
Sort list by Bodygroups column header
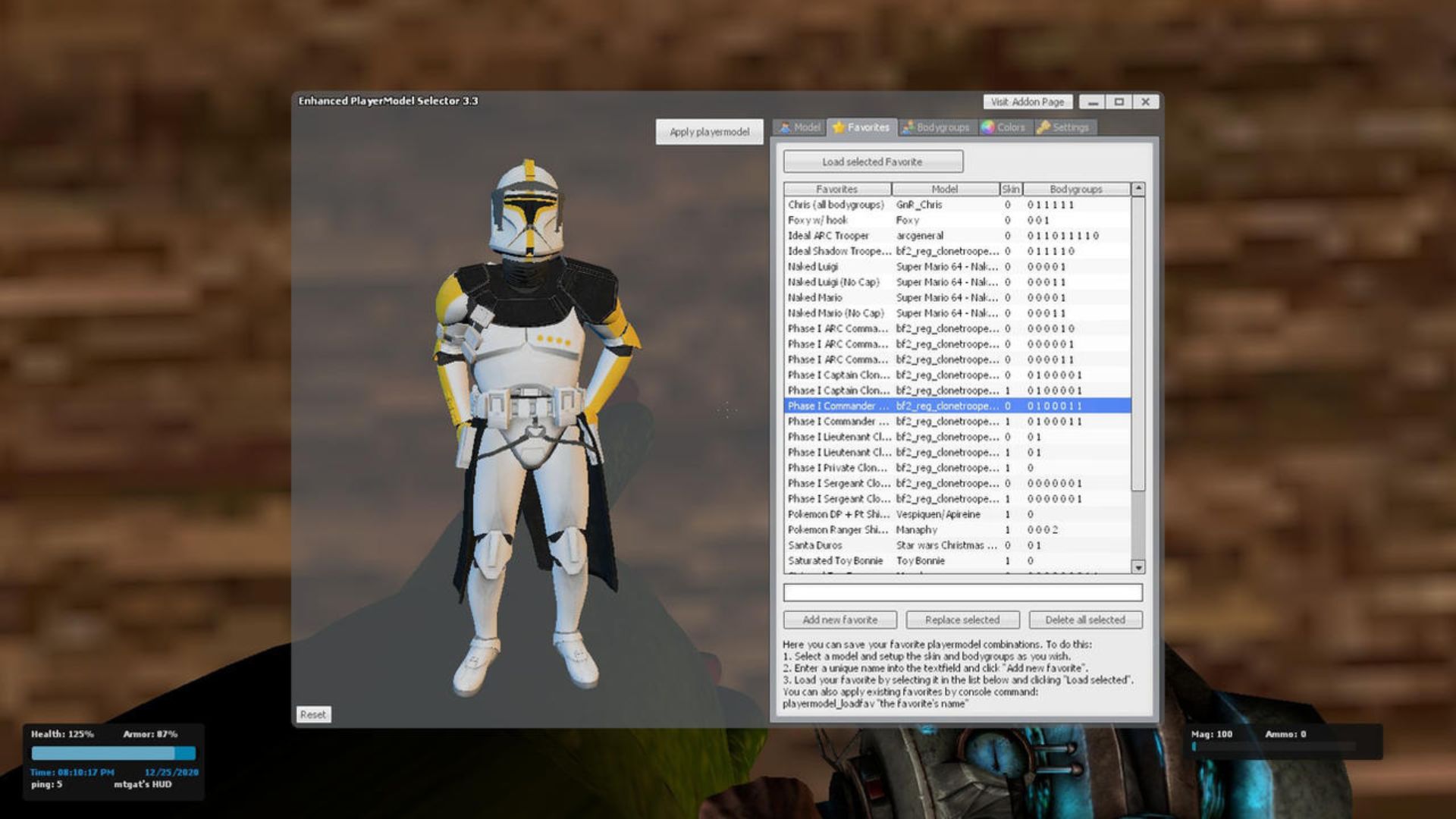click(x=1075, y=189)
